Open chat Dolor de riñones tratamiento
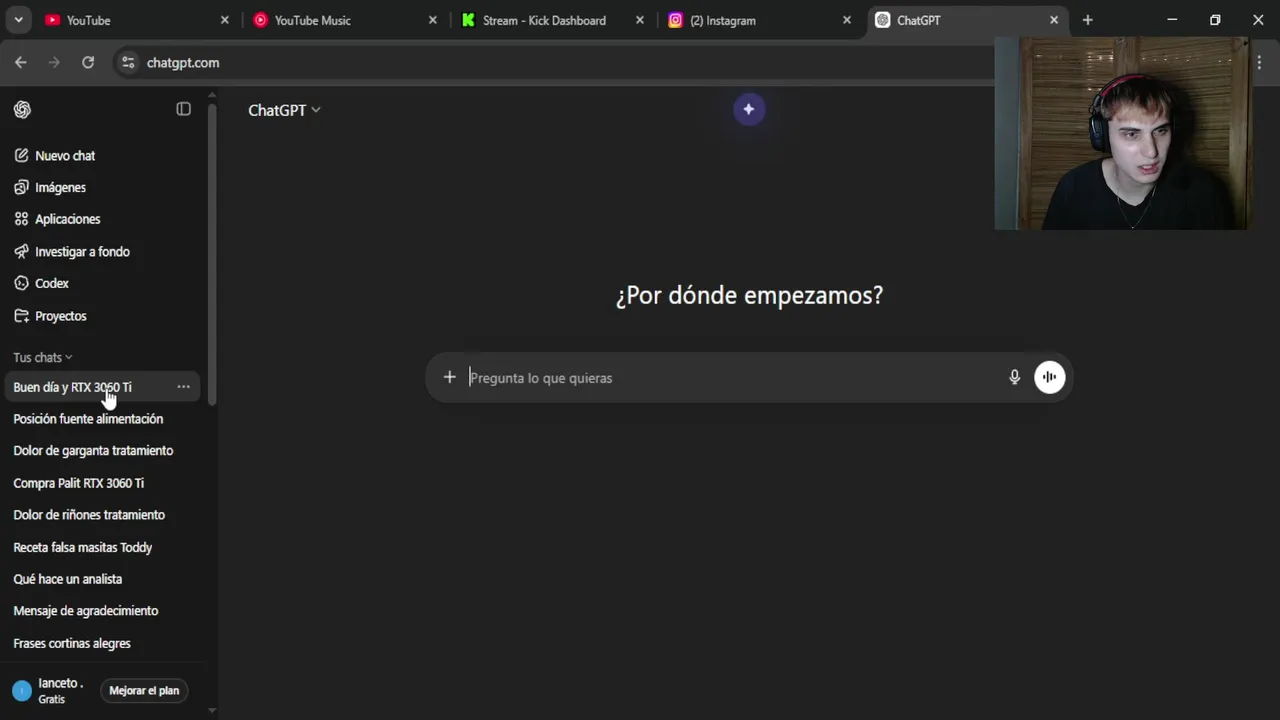Screen dimensions: 1280x720 point(100,515)
